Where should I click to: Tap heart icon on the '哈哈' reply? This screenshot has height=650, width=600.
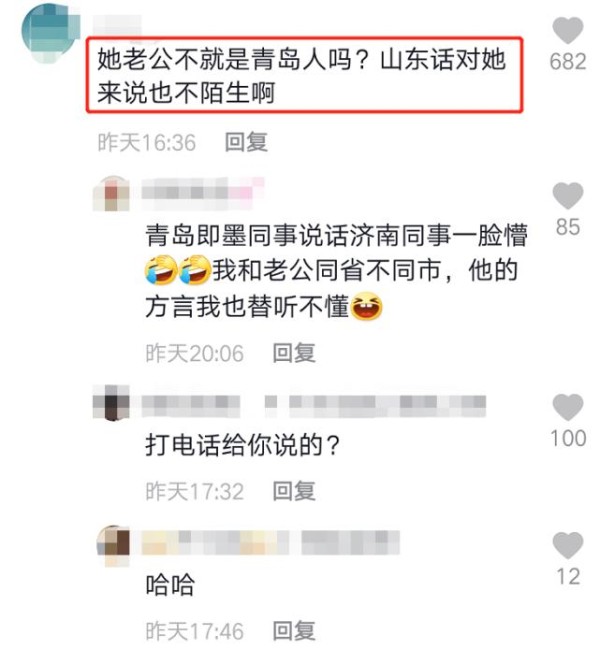568,545
